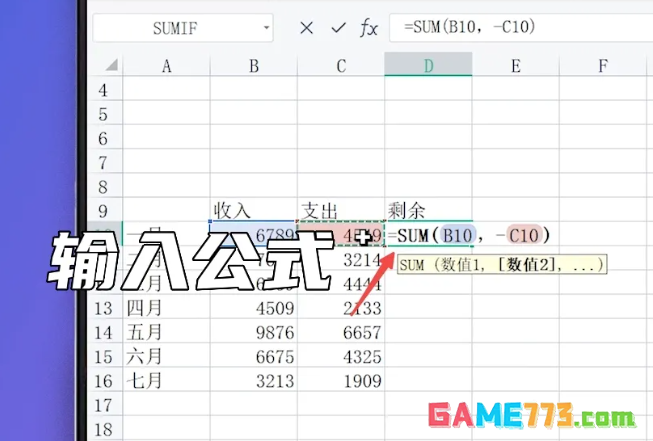Click the cancel X icon in formula bar
The width and height of the screenshot is (653, 441).
(307, 28)
